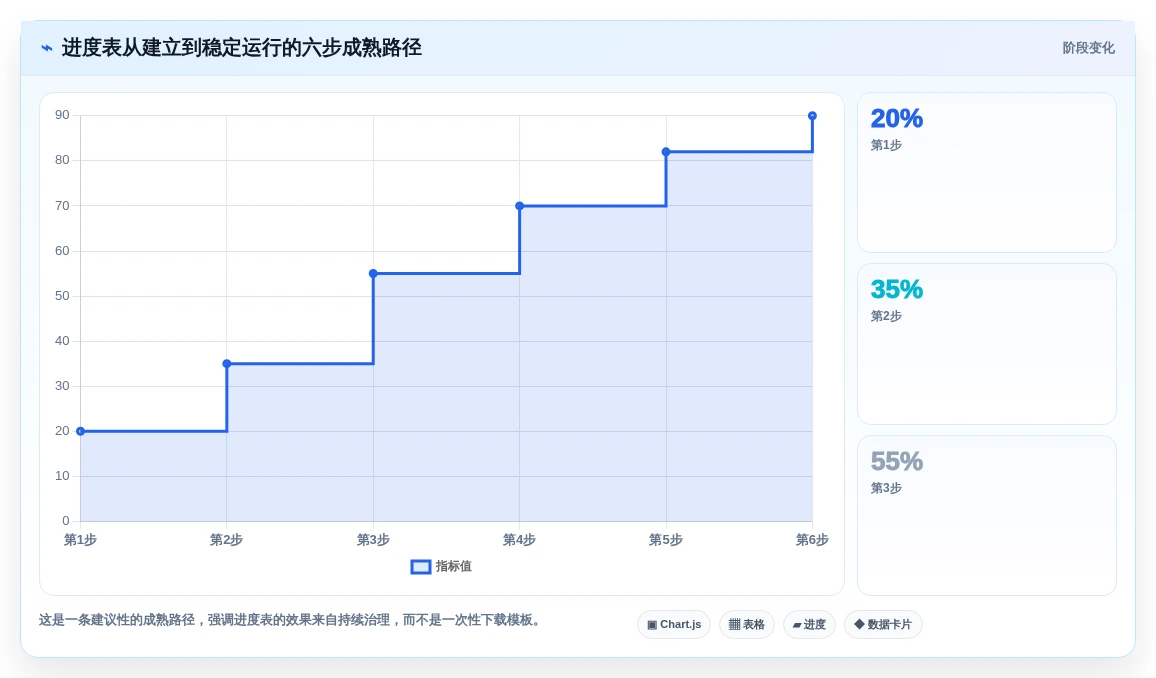Click the 50 y-axis value

(x=63, y=296)
